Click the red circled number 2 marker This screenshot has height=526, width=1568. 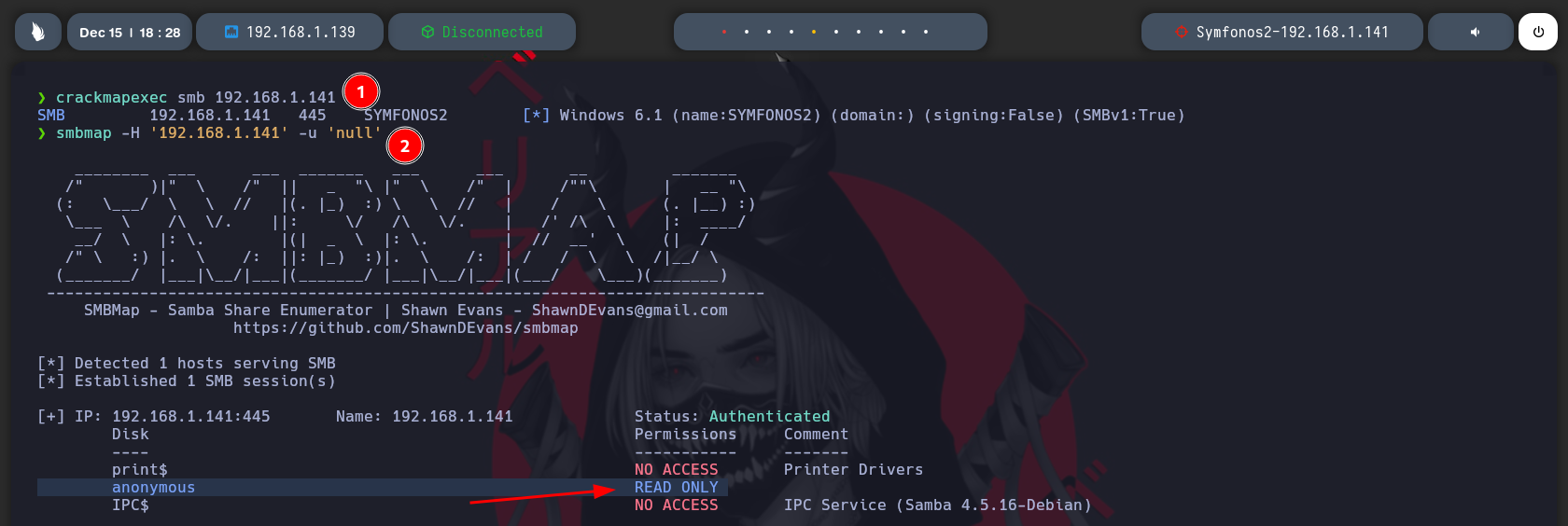tap(404, 145)
